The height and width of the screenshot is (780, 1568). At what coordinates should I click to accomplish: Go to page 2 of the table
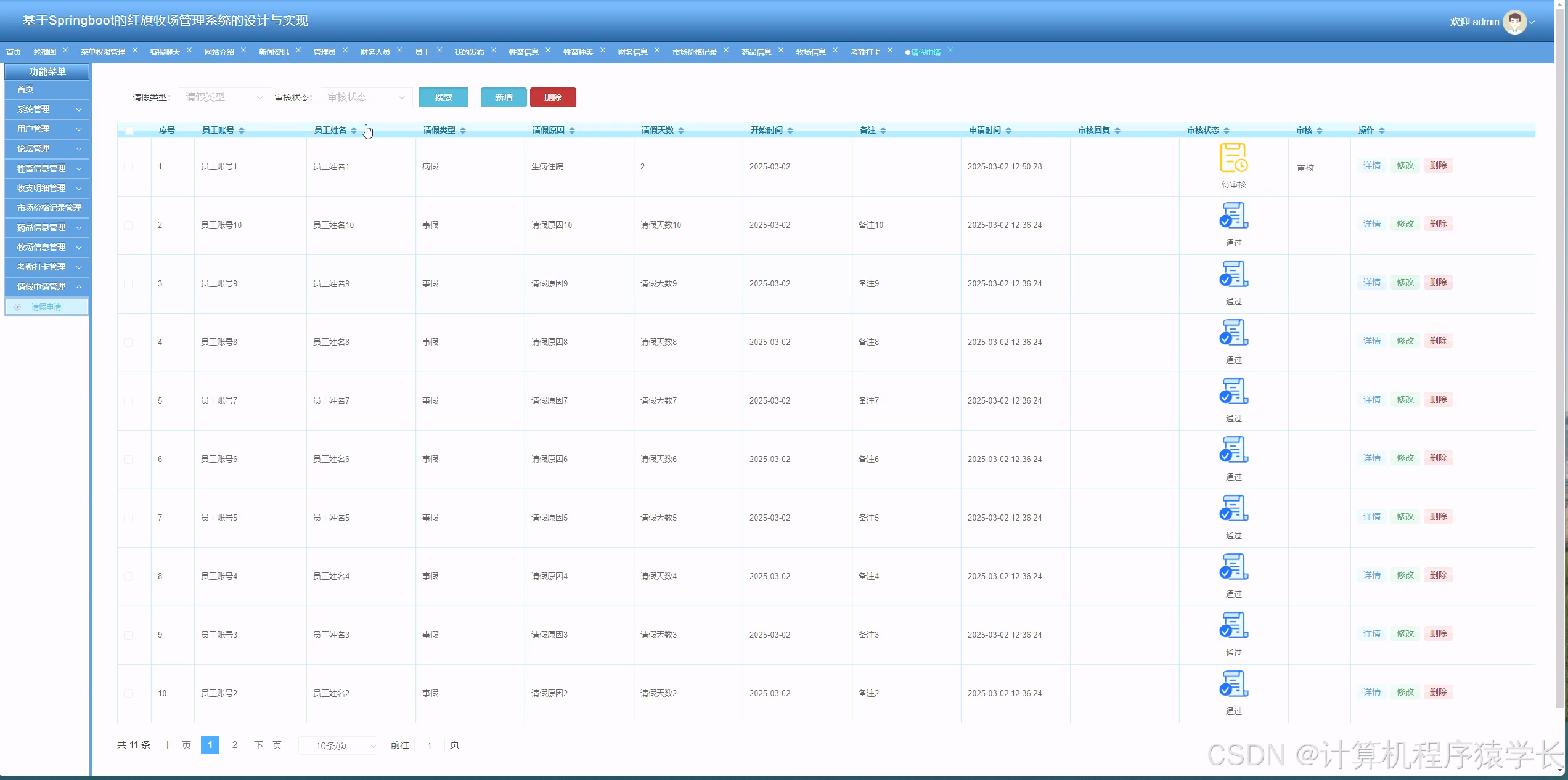(x=234, y=745)
